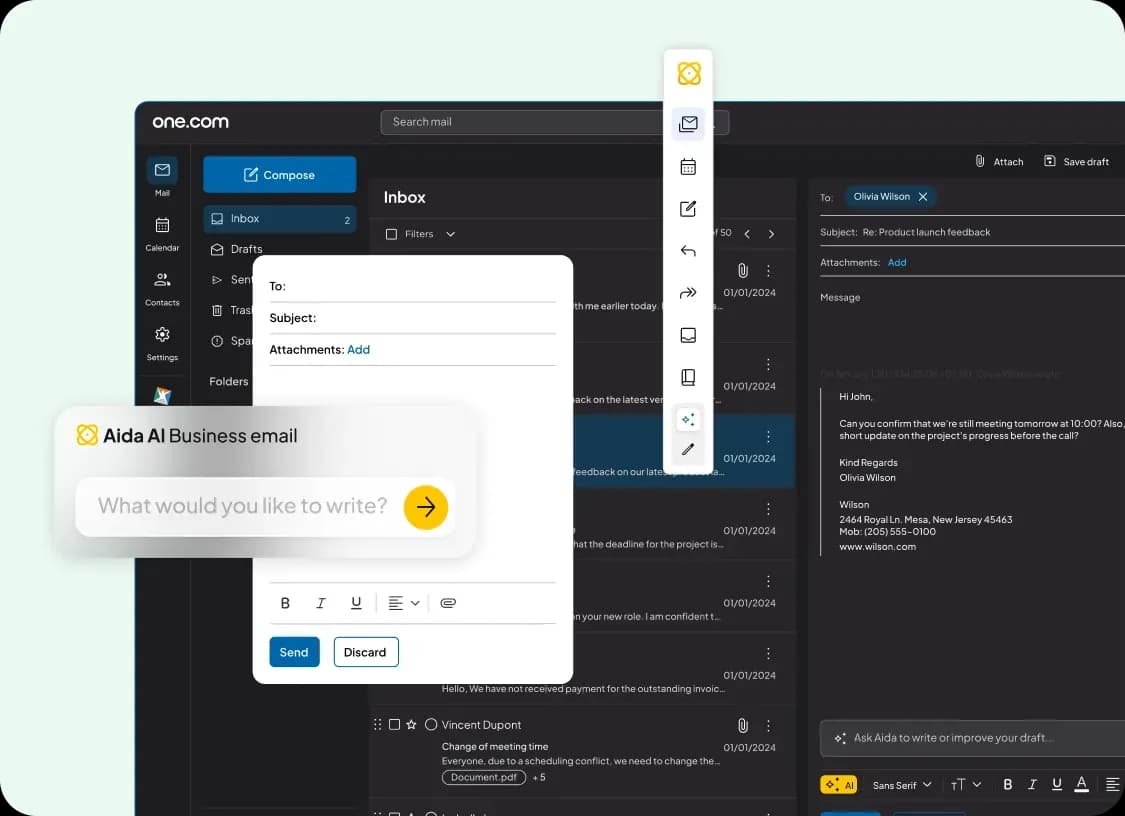Check the Vincent Dupont email checkbox
This screenshot has width=1125, height=816.
(394, 724)
